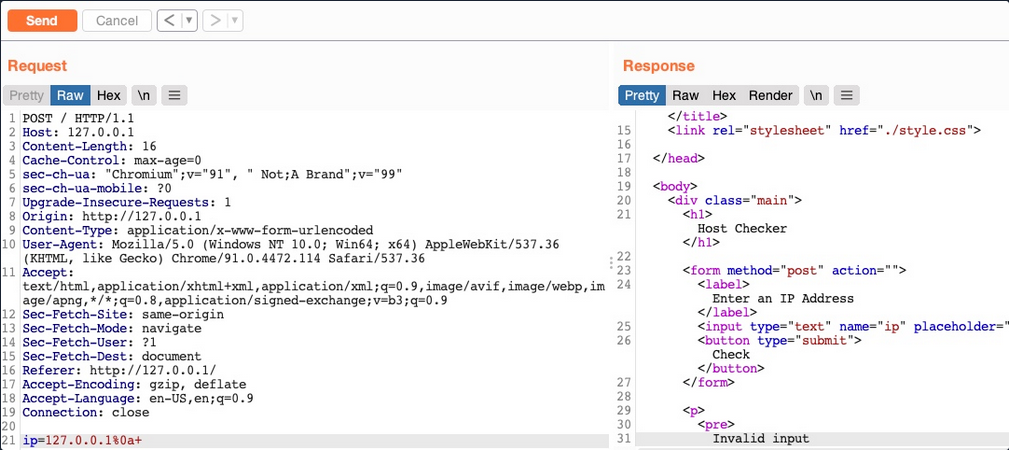Toggle non-printable characters (\n) in Response
The image size is (1009, 450).
817,96
